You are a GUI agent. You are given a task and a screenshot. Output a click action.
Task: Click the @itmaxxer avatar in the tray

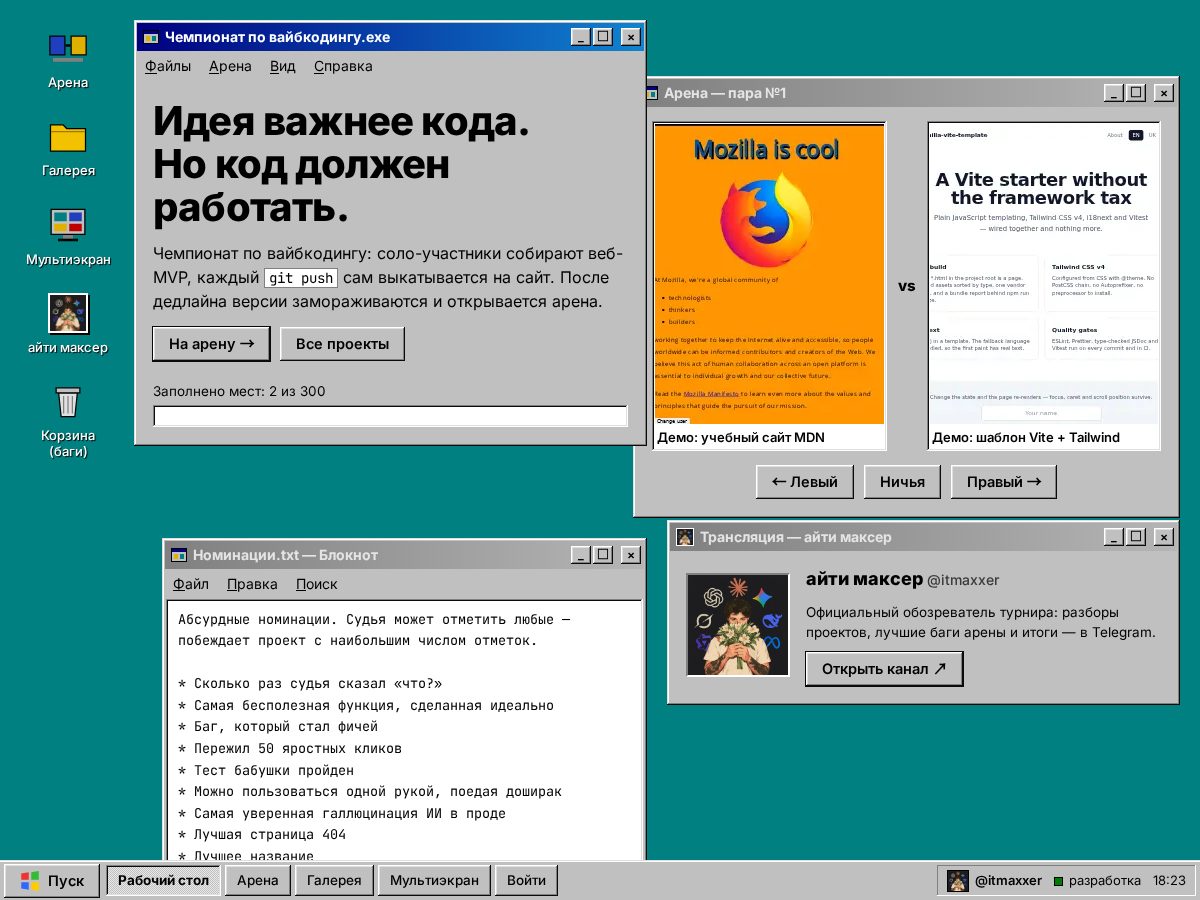click(958, 881)
